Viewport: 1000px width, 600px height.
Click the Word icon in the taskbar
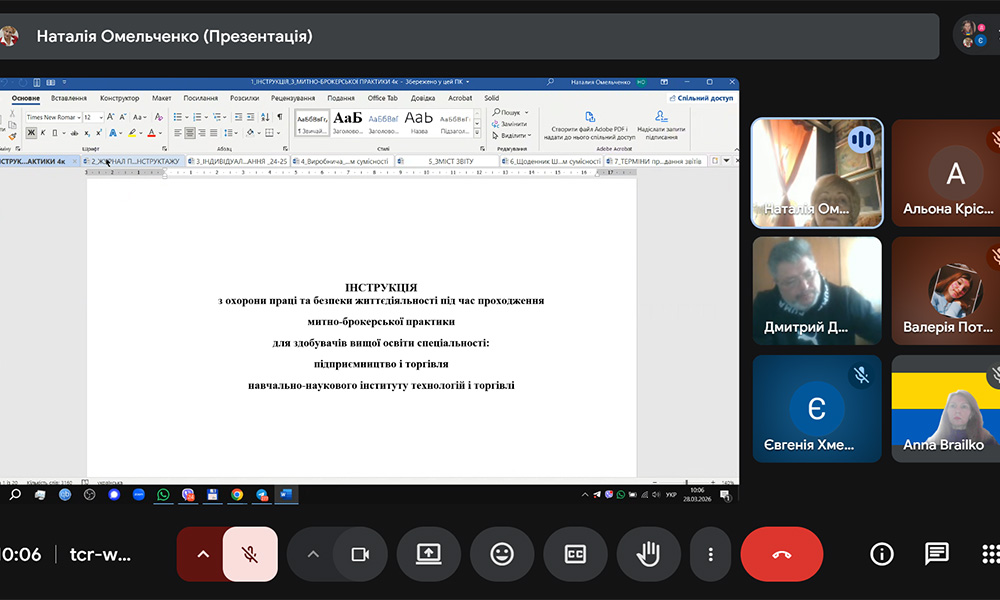click(285, 494)
